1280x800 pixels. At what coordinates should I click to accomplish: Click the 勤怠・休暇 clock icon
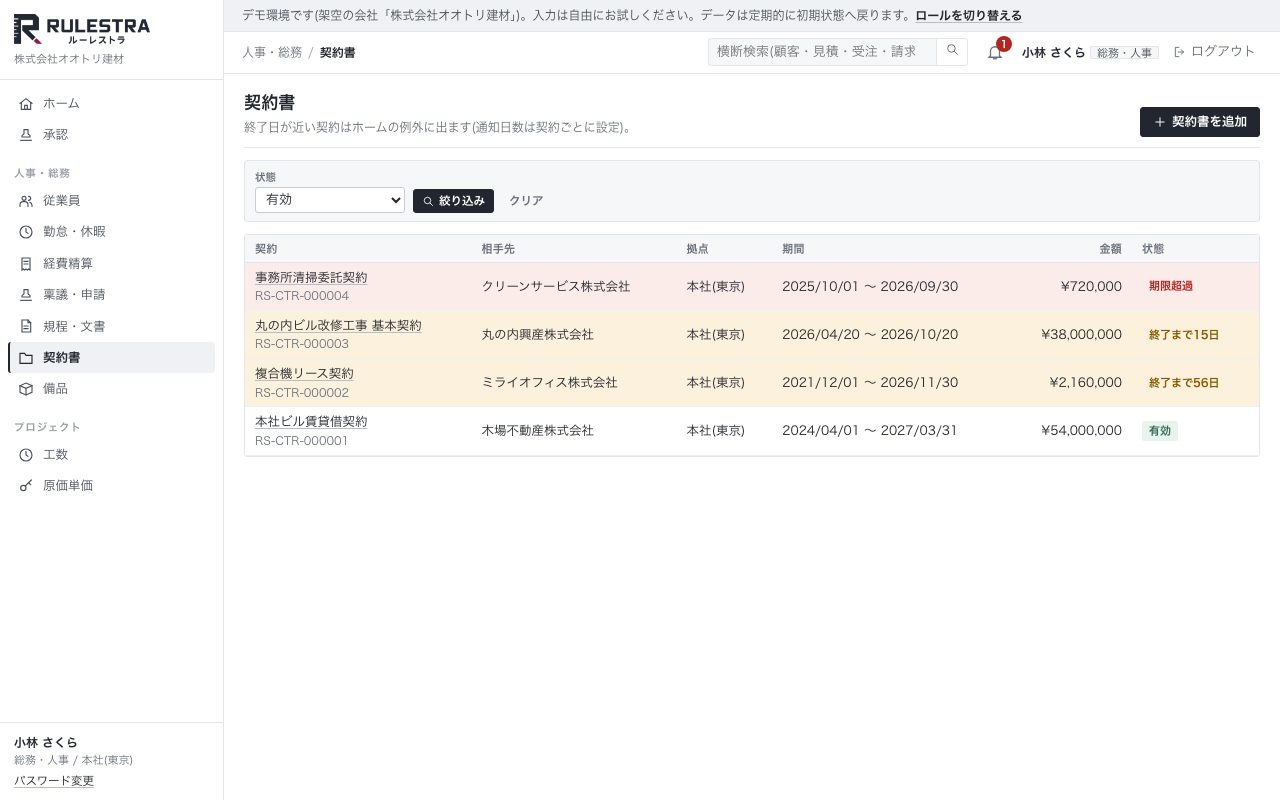26,232
